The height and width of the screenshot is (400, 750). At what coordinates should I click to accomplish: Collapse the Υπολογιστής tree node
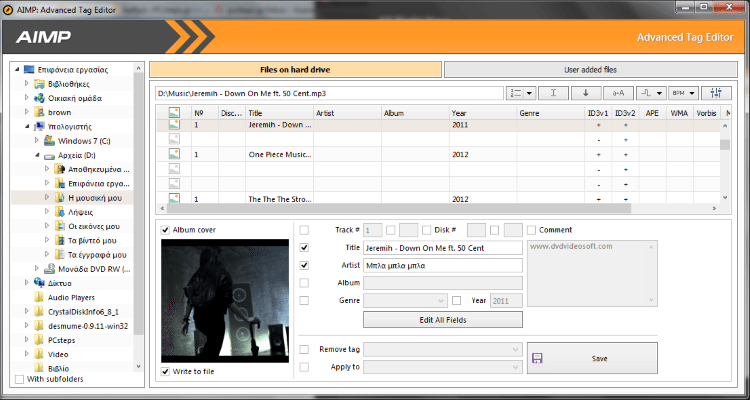27,127
